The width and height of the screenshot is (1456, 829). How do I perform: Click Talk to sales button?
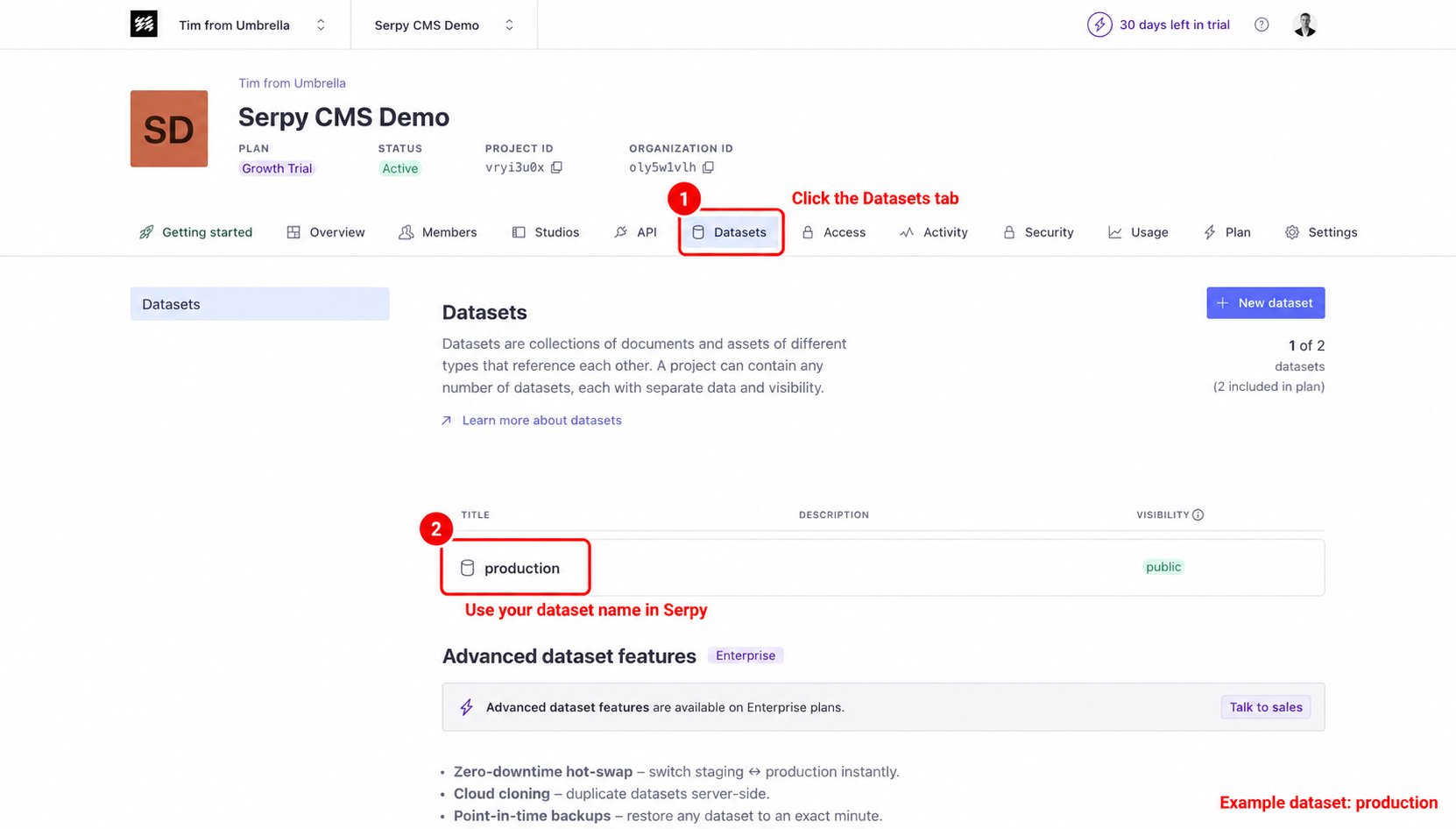point(1266,707)
